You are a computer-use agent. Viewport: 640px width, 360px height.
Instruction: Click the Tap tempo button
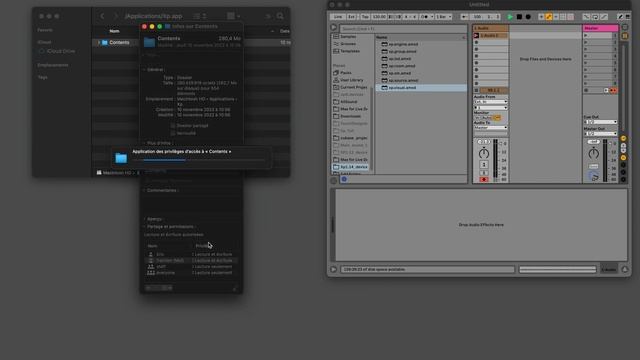[364, 17]
